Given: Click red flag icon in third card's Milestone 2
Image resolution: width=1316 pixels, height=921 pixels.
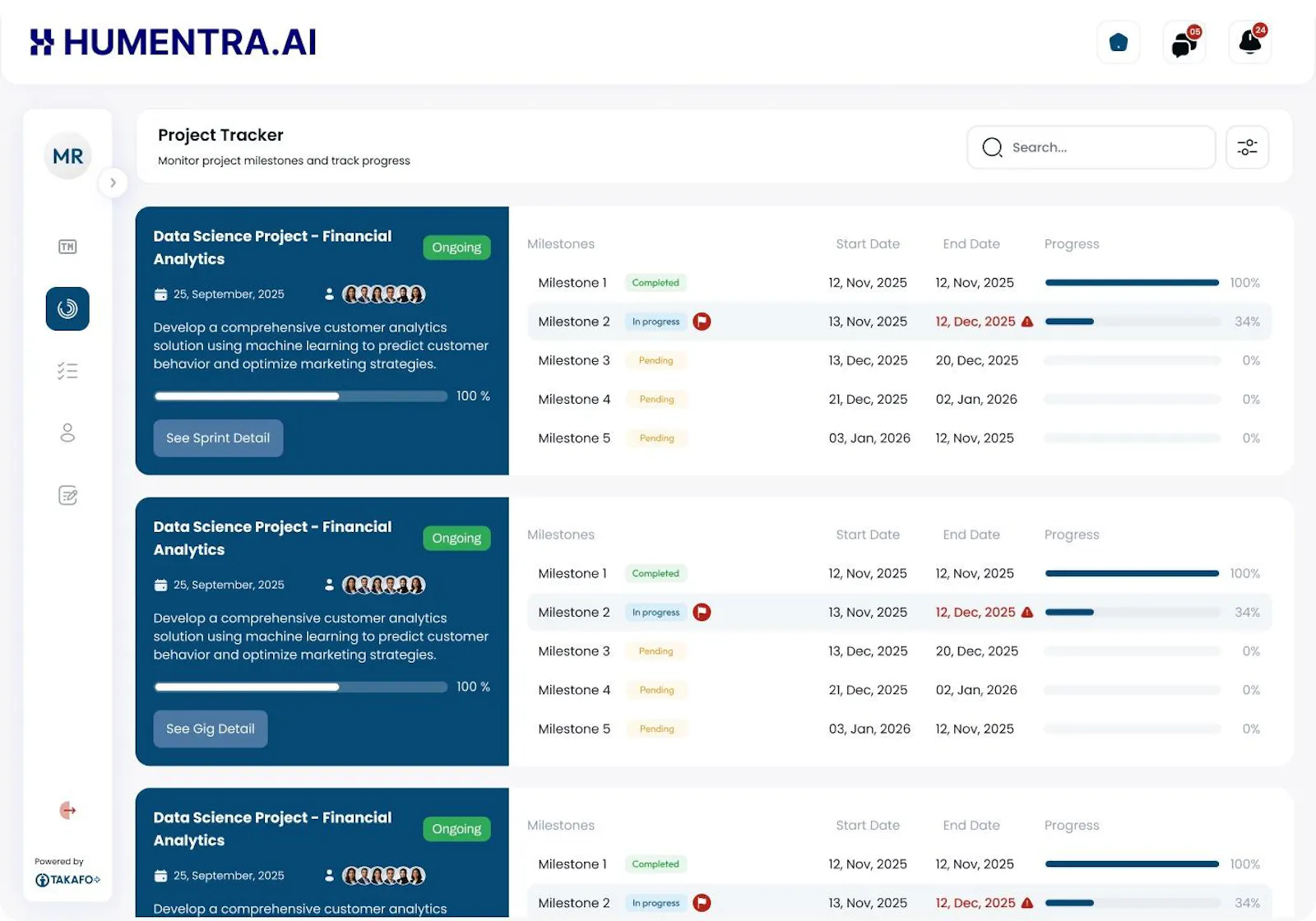Looking at the screenshot, I should [702, 903].
